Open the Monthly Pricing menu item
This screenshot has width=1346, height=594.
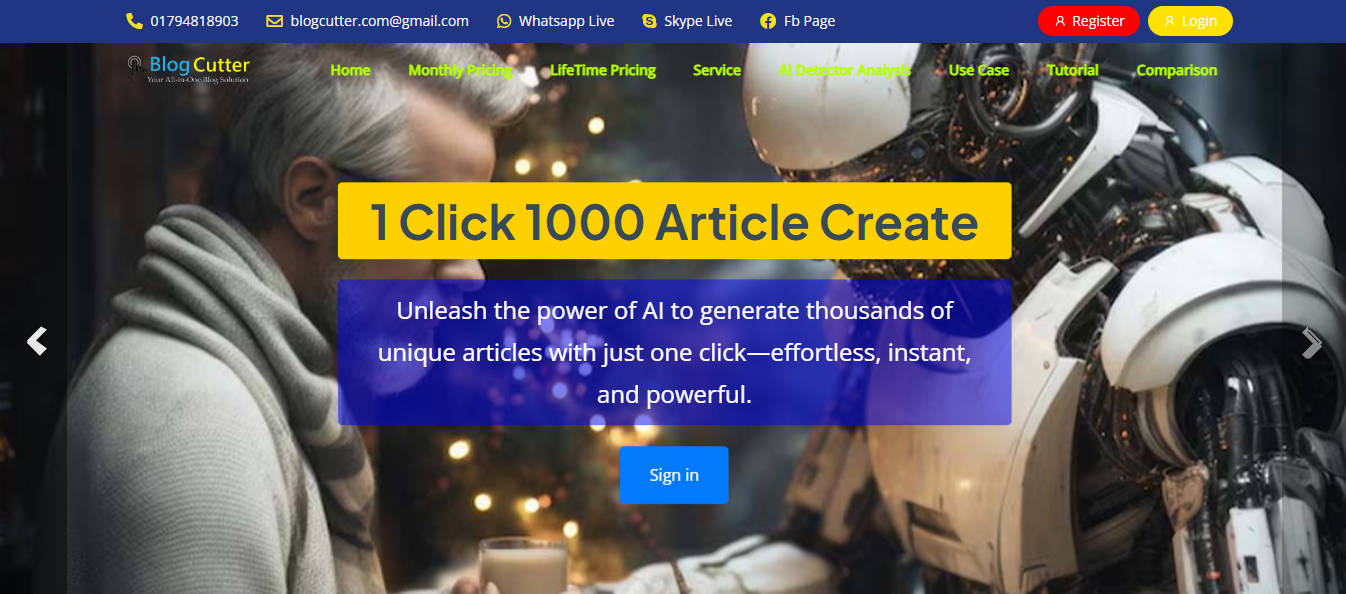[x=460, y=70]
